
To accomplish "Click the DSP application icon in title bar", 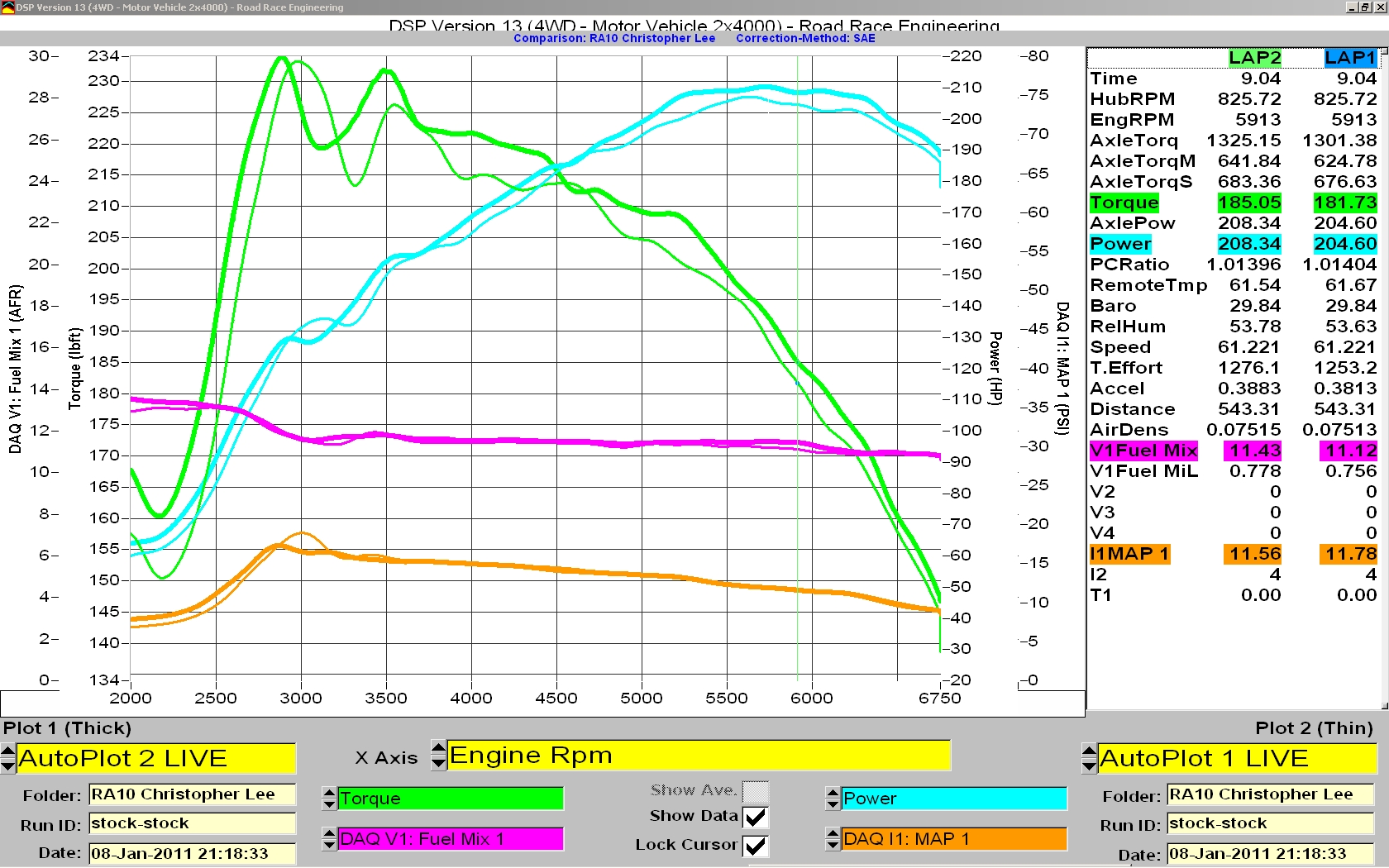I will point(7,7).
